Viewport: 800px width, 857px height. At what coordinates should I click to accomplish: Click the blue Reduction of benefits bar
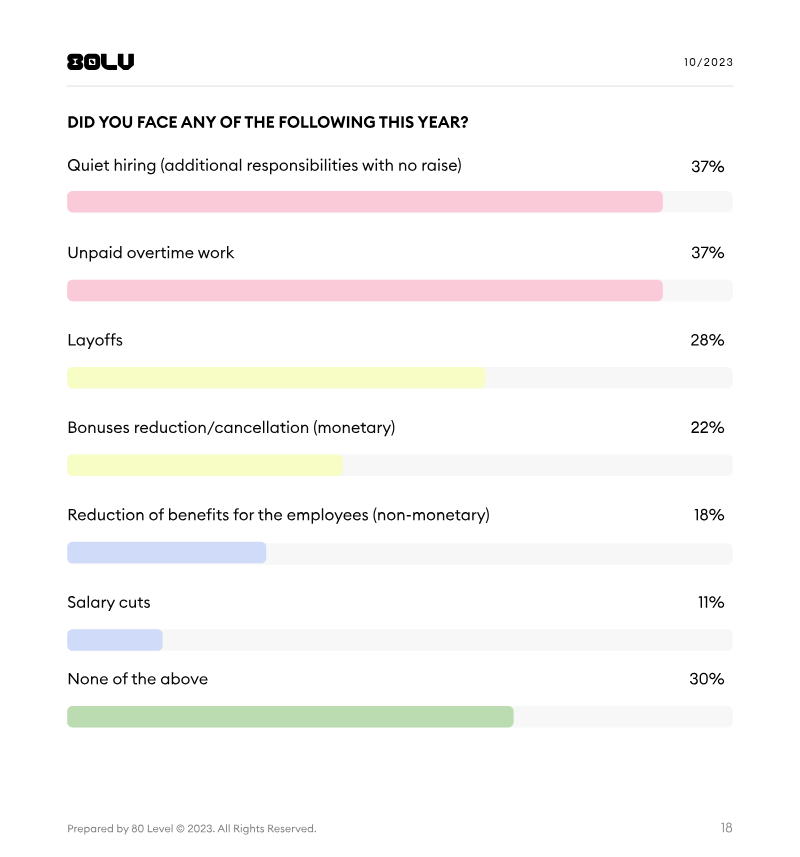(166, 553)
